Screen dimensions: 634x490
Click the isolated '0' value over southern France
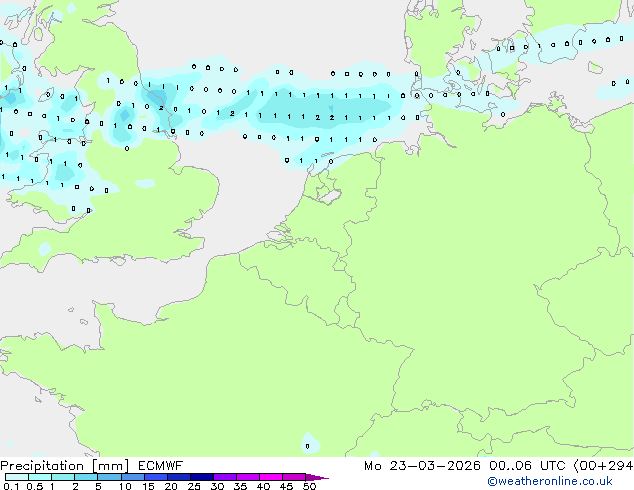tap(307, 446)
